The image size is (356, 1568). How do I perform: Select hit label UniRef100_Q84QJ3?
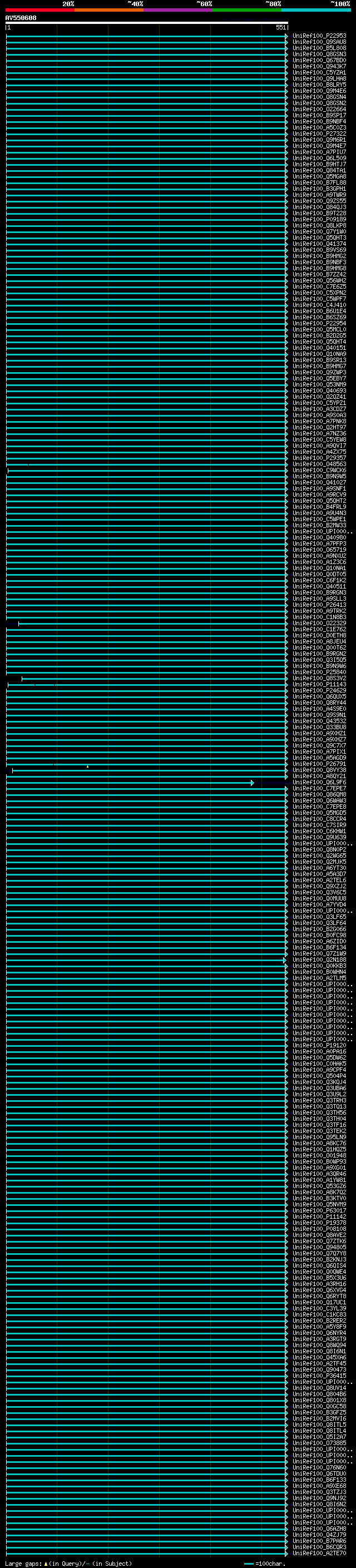319,207
